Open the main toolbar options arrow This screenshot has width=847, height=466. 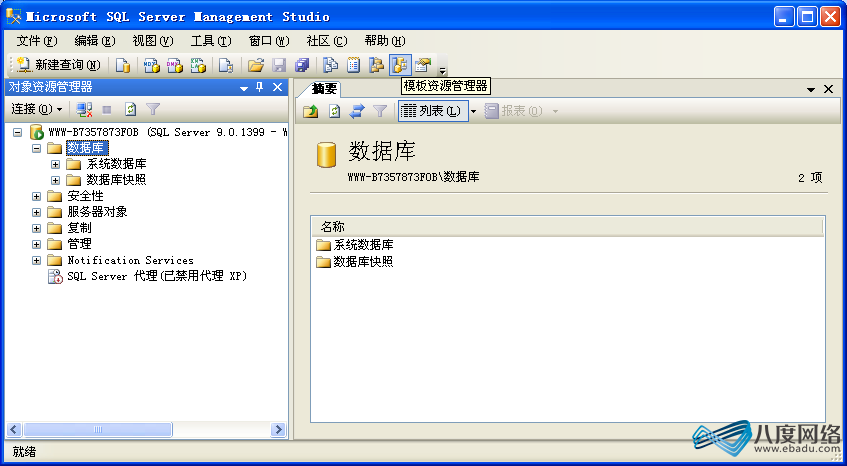tap(442, 69)
